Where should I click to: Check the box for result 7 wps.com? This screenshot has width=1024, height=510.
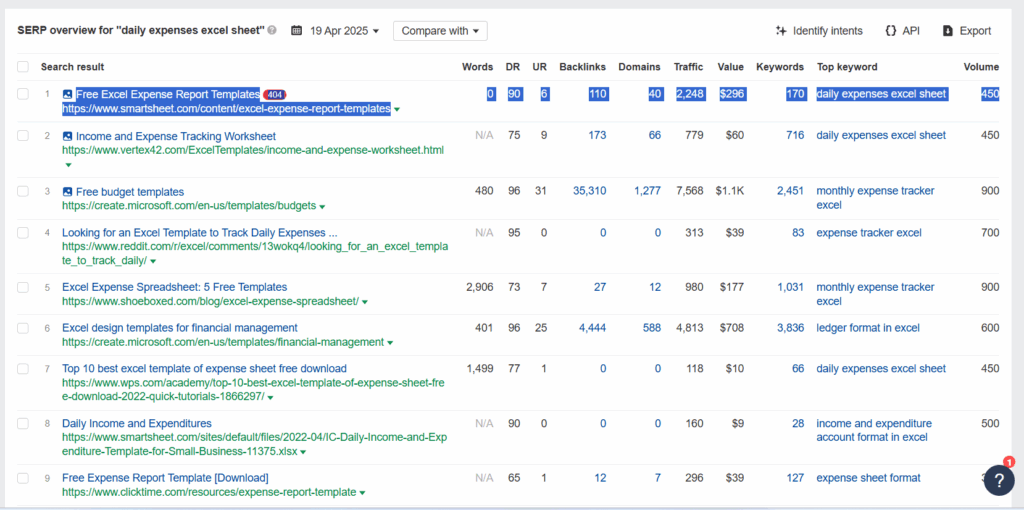coord(23,368)
